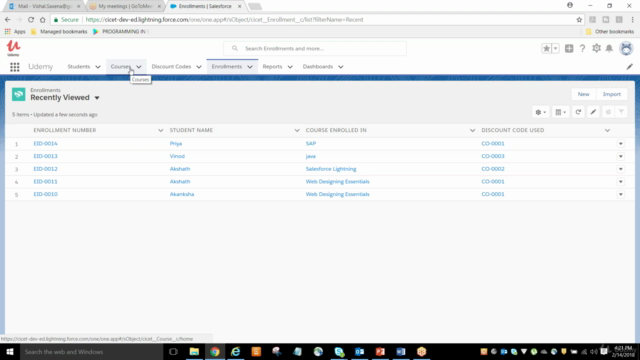The image size is (640, 360).
Task: Go to the Courses tab
Action: 120,67
